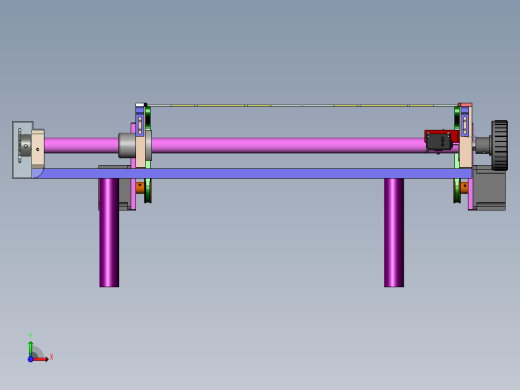Screen dimensions: 520x390
Task: Click the blue origin ball of the axis triad
Action: (x=30, y=359)
